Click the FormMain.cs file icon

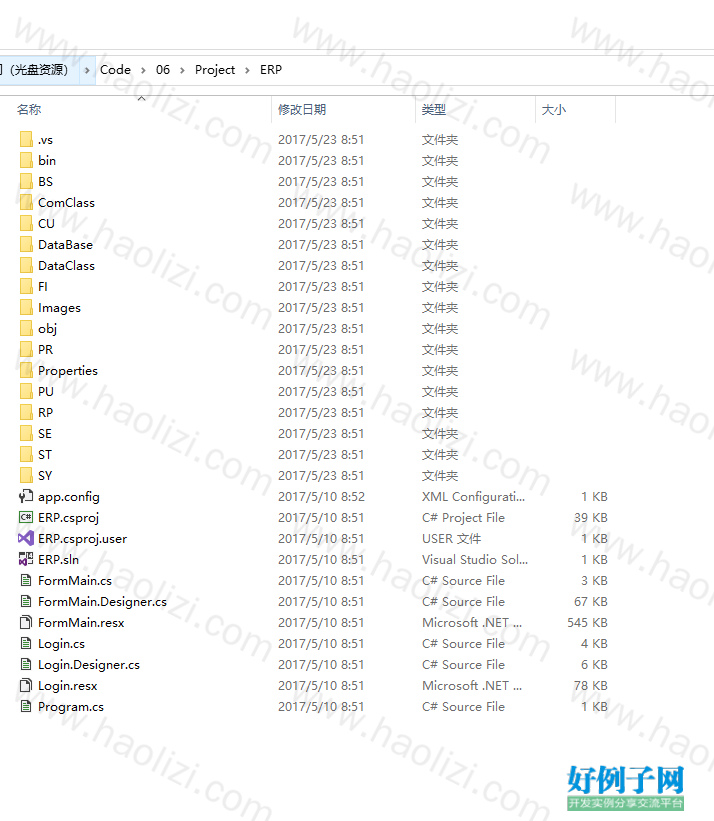(x=26, y=580)
